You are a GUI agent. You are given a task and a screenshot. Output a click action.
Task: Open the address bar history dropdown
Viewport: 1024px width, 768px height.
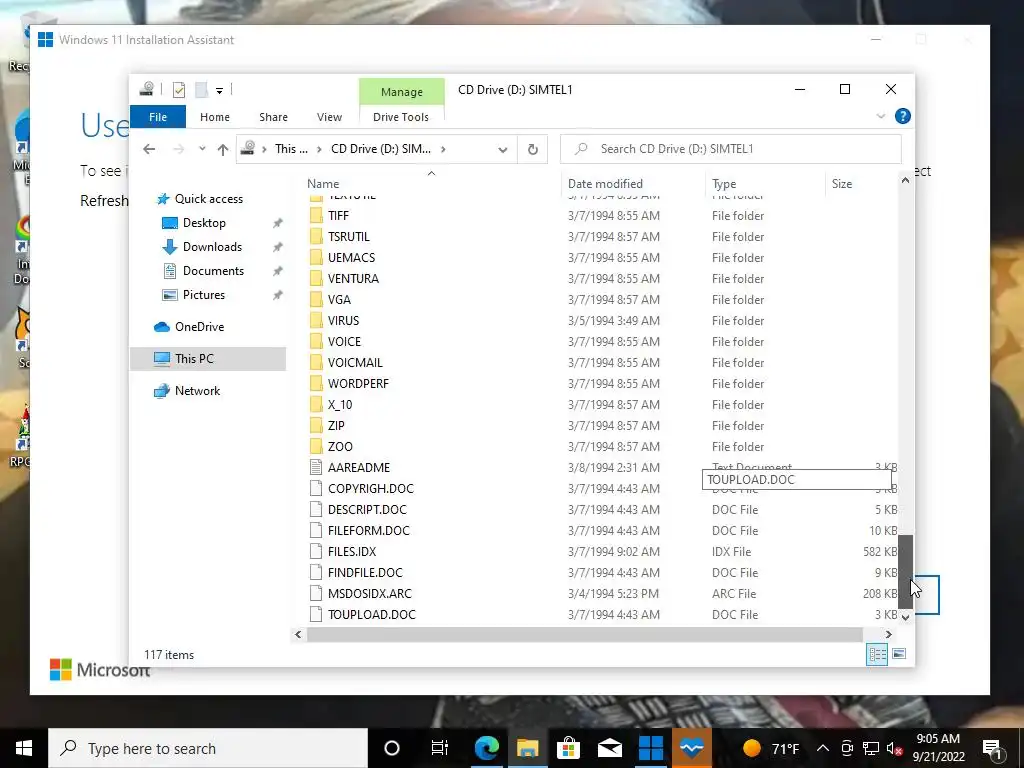(502, 150)
